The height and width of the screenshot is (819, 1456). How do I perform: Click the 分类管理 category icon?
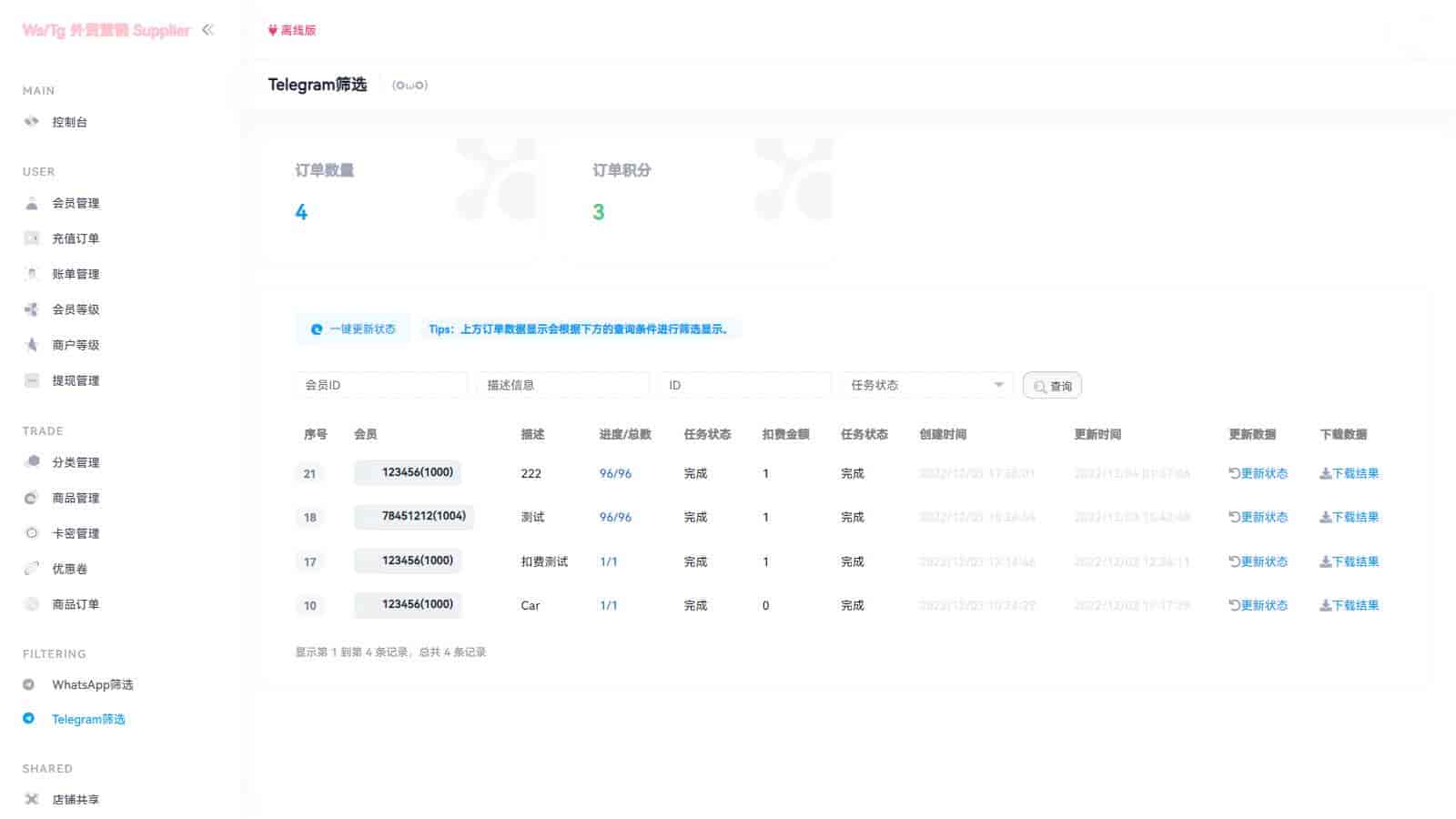32,462
